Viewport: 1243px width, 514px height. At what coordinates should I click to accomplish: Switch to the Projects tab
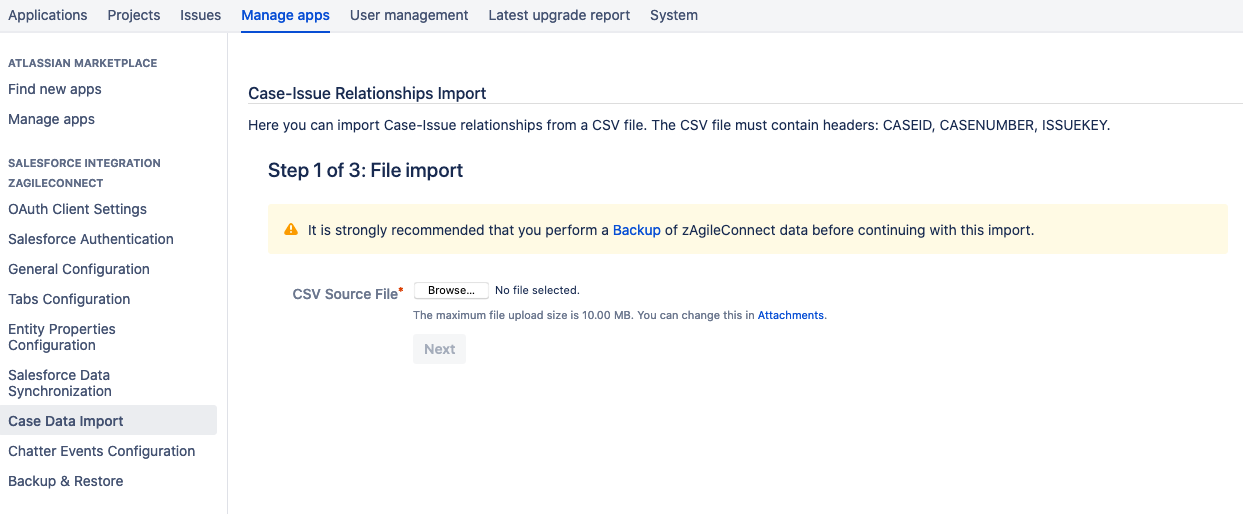click(x=134, y=15)
